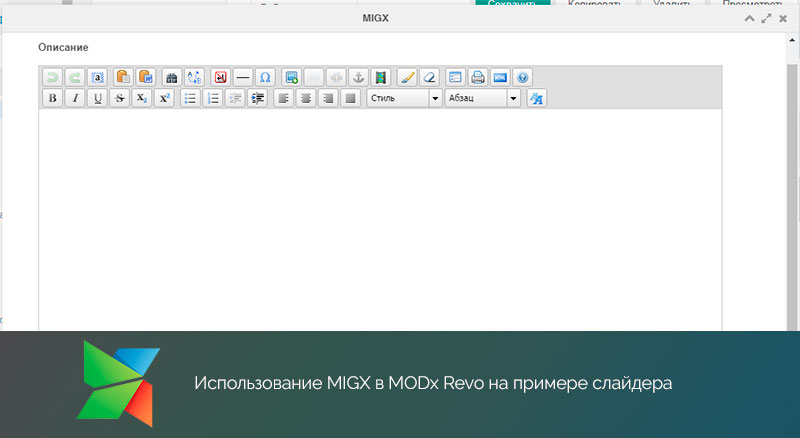Close the MIGX window
800x438 pixels.
pyautogui.click(x=783, y=19)
